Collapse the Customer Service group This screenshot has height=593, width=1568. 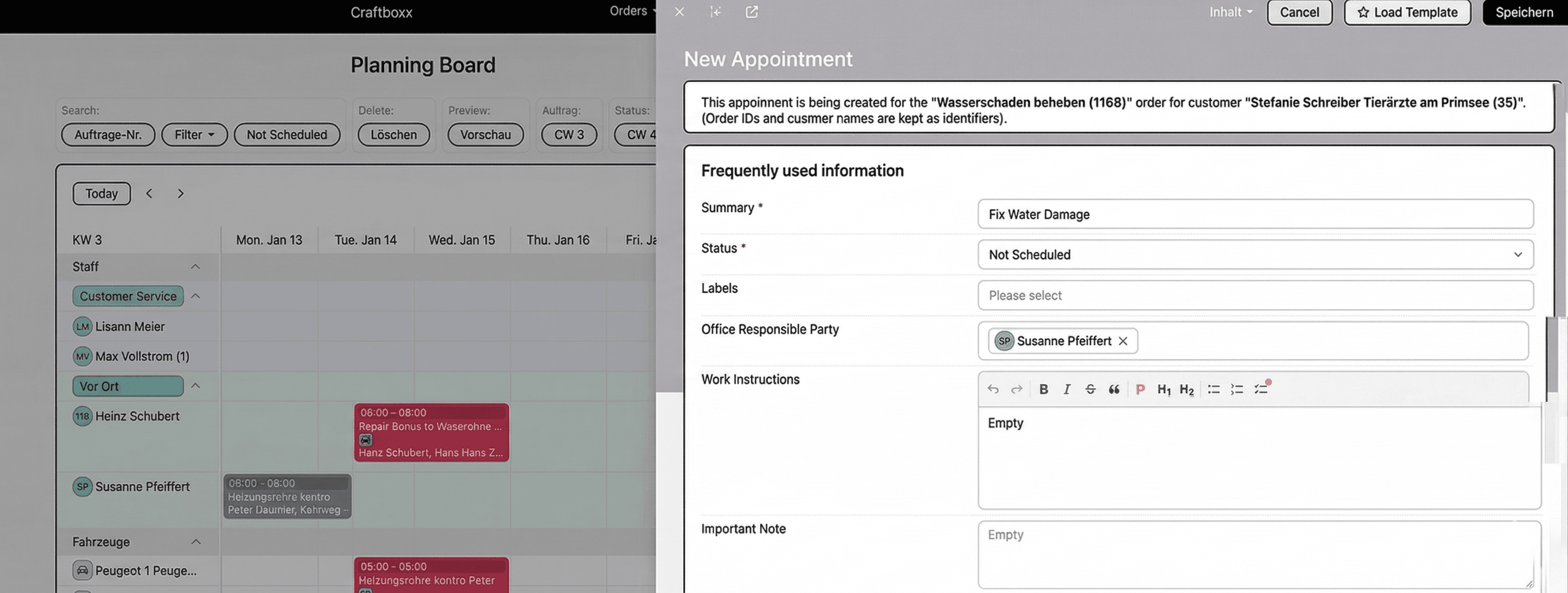click(x=195, y=296)
